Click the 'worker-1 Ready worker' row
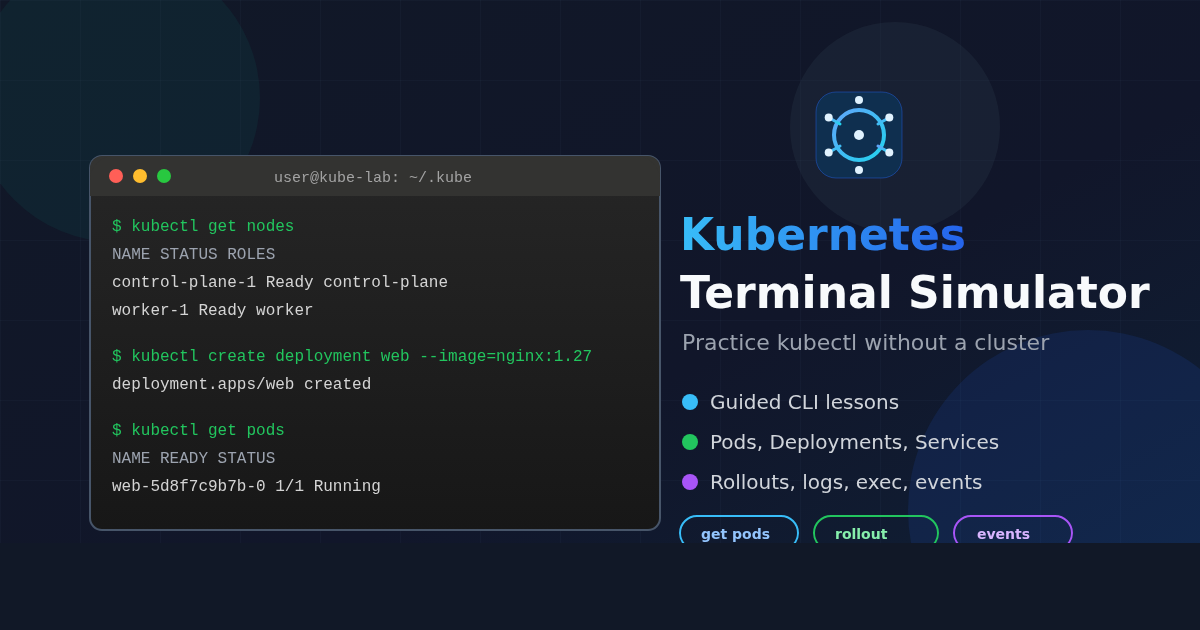 [x=213, y=311]
